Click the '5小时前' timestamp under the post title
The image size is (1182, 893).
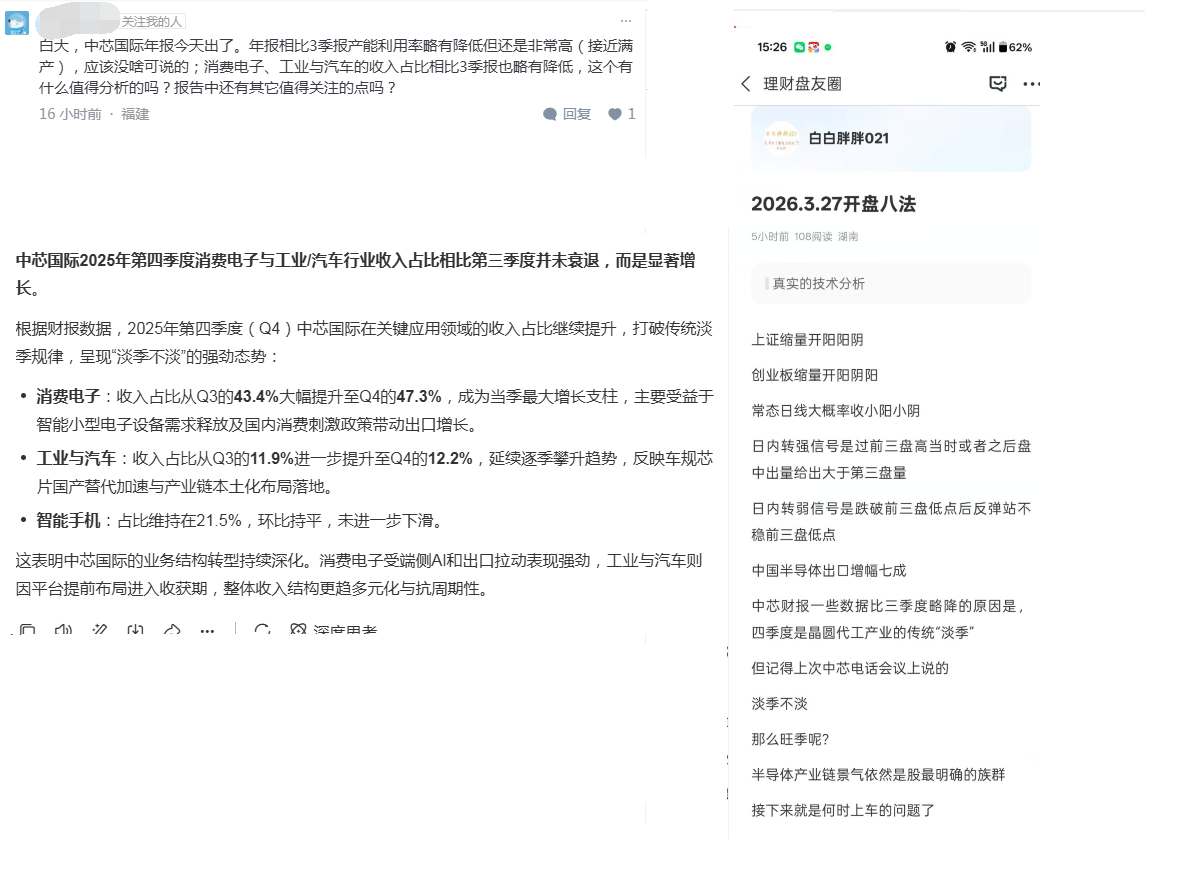[x=770, y=236]
